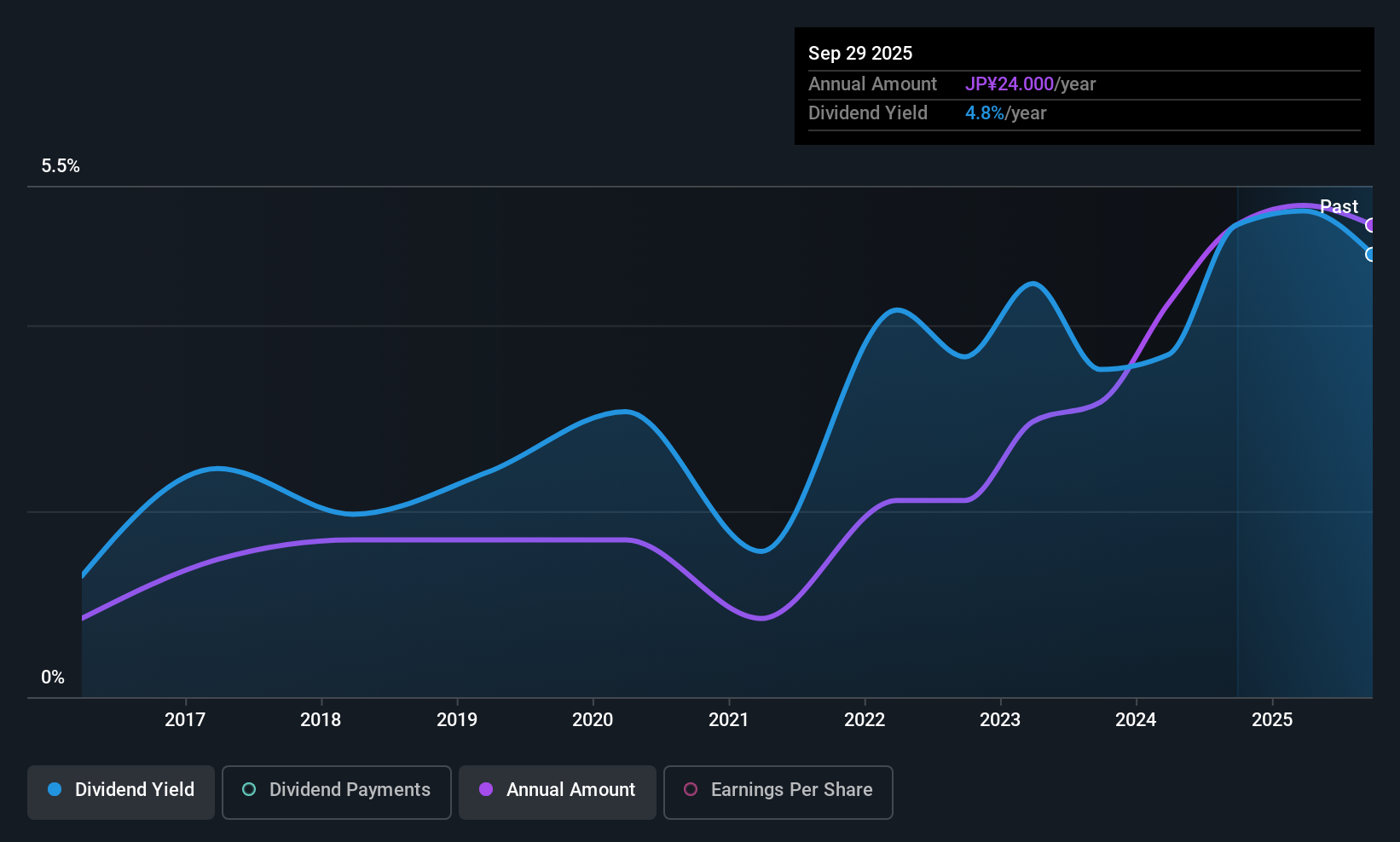
Task: Click the 2017 x-axis year label
Action: tap(185, 719)
